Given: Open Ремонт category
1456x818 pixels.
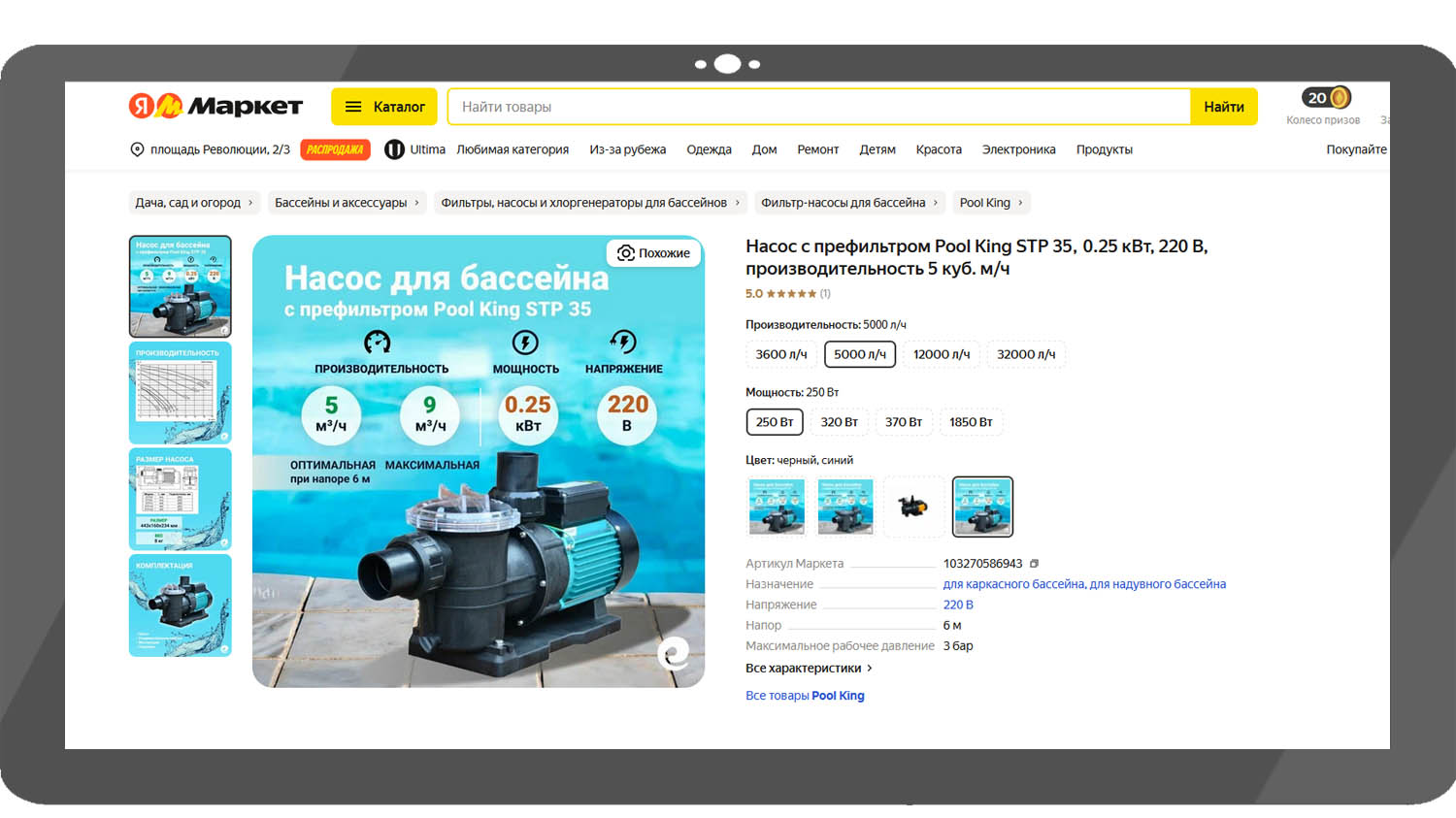Looking at the screenshot, I should pyautogui.click(x=817, y=149).
